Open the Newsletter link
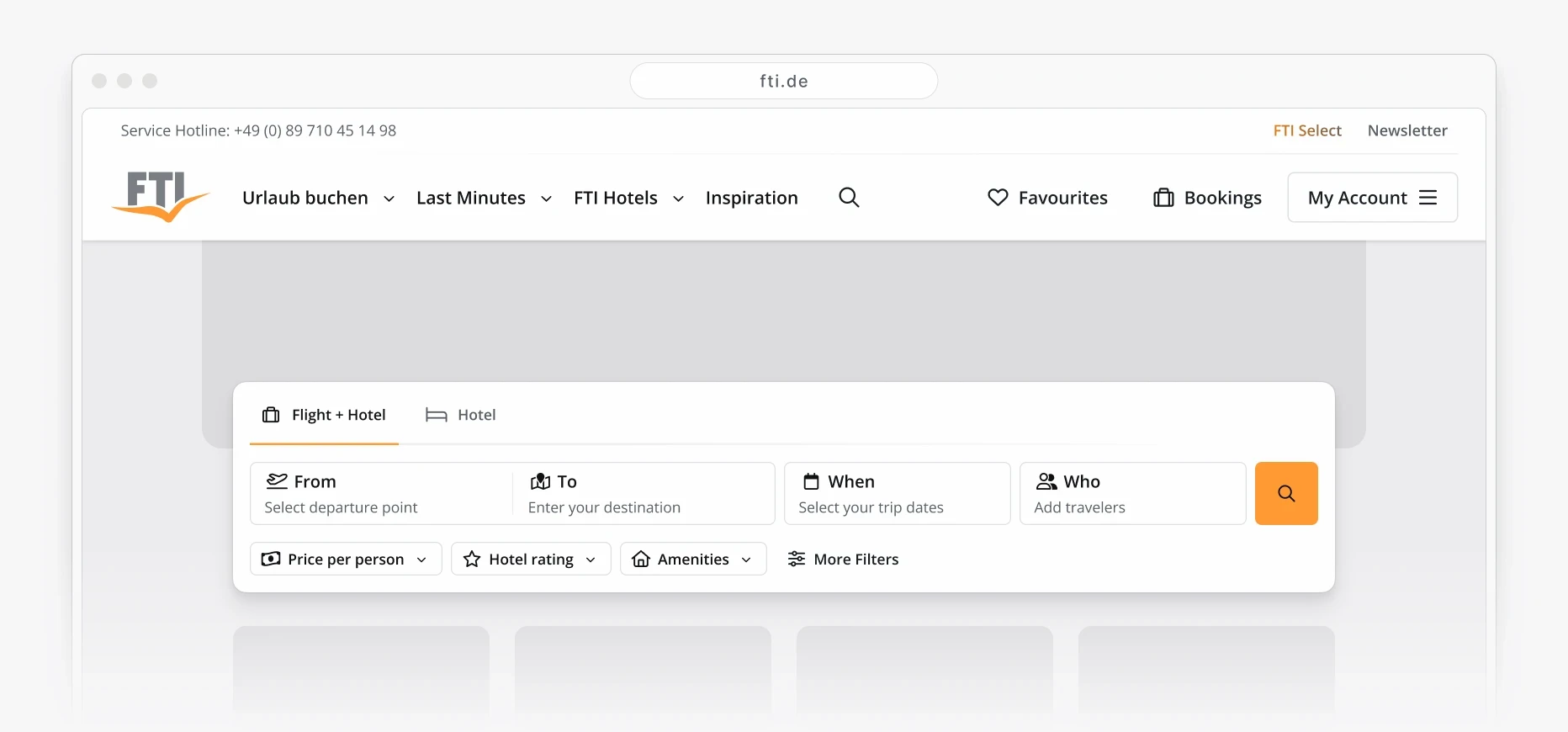The image size is (1568, 732). click(1407, 130)
